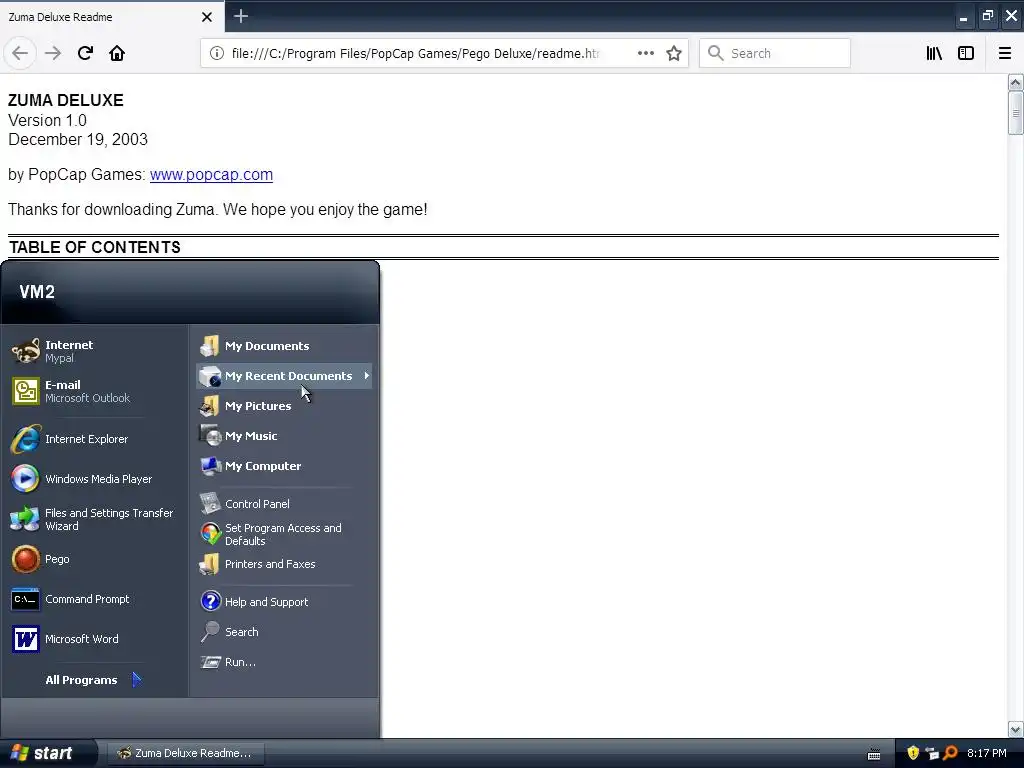This screenshot has height=768, width=1024.
Task: Switch to Zuma Deluxe Readme taskbar button
Action: pos(185,753)
